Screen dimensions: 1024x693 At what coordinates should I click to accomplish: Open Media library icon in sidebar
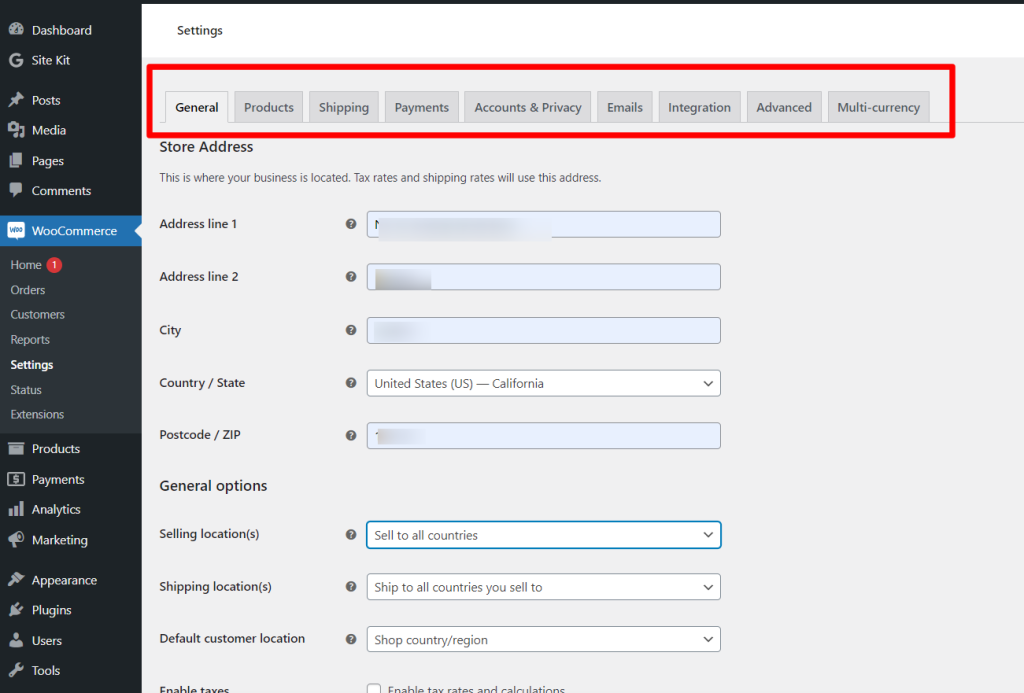point(16,130)
